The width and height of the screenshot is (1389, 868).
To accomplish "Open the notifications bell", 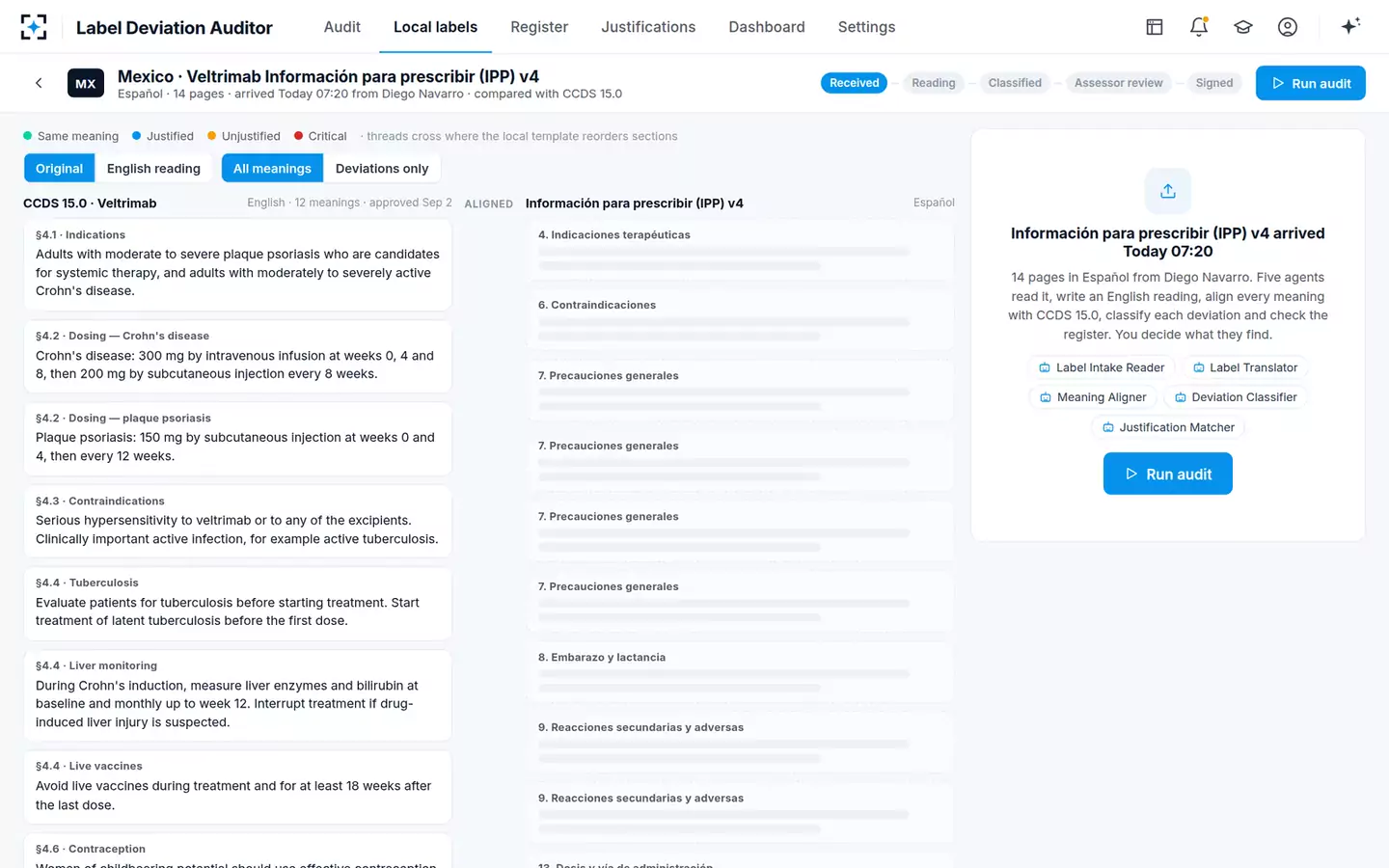I will tap(1199, 27).
